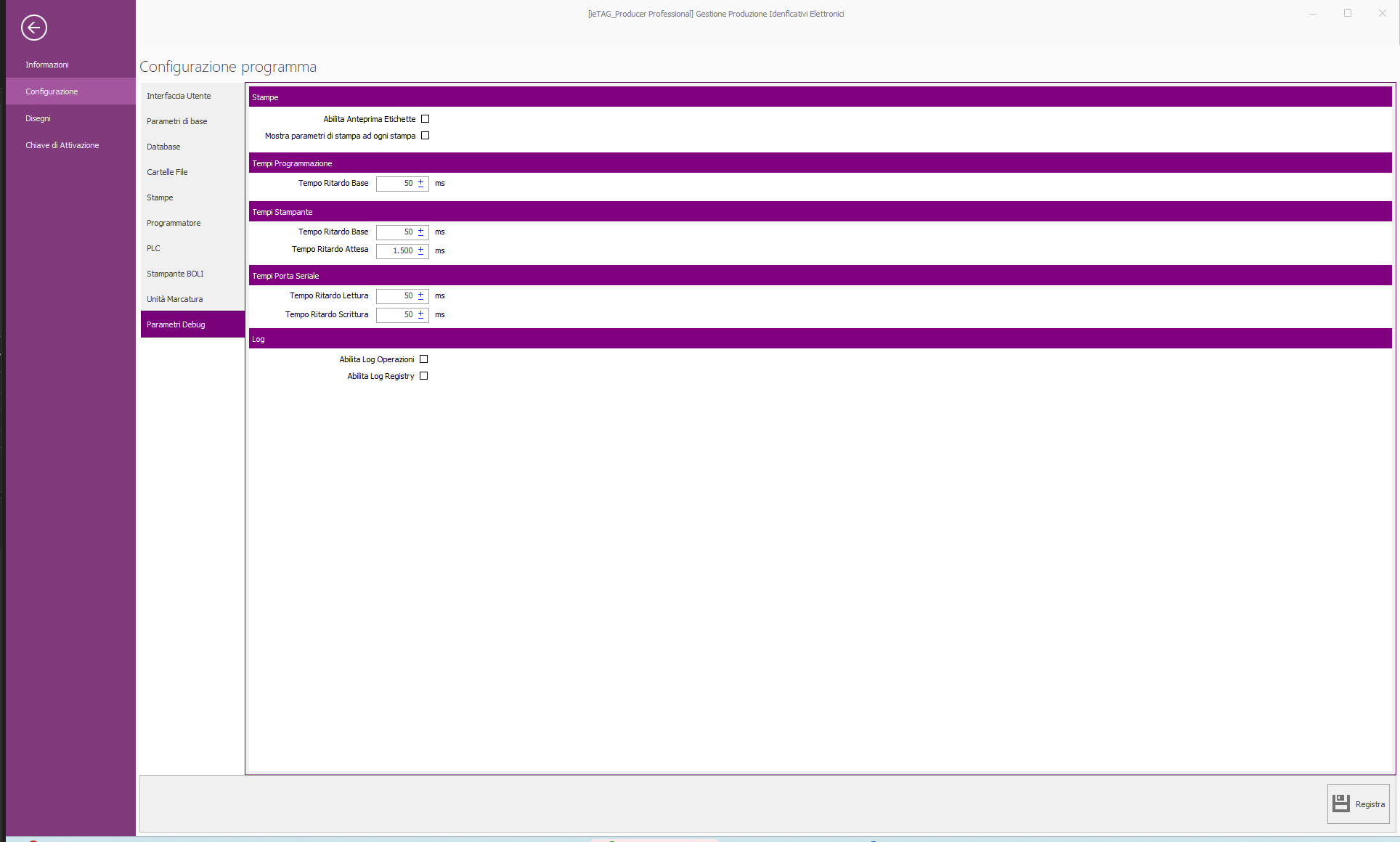Tick Mostra parametri di stampa ad ogni stampa

tap(426, 136)
